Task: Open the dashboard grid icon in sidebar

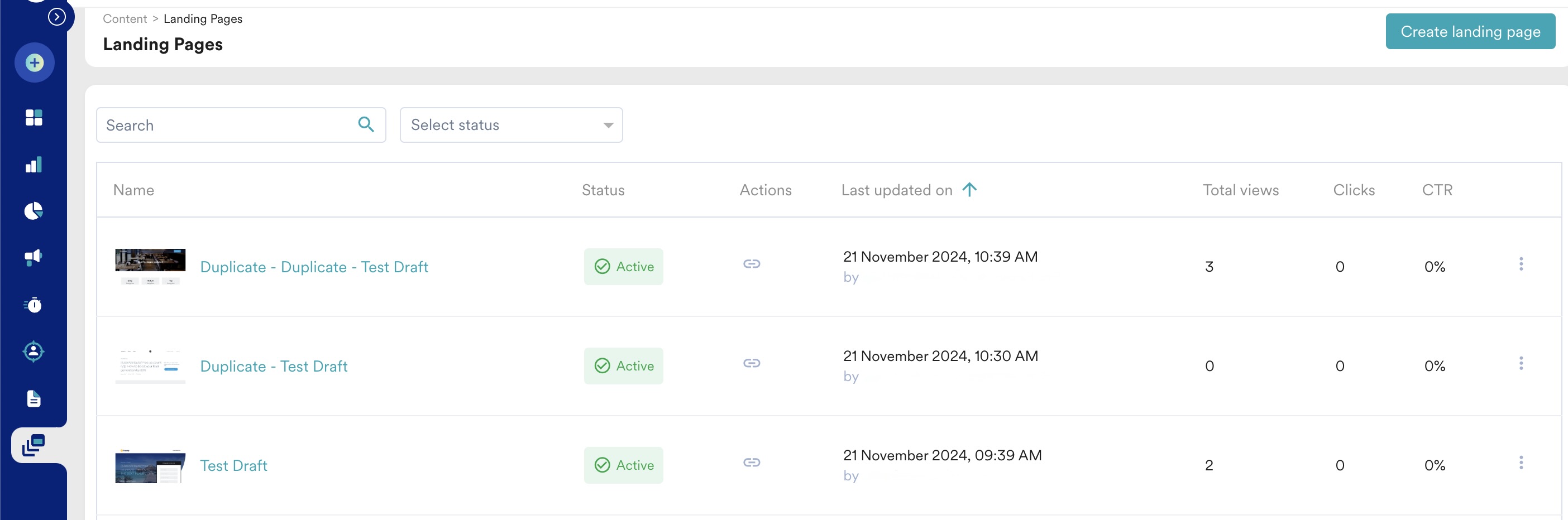Action: coord(34,117)
